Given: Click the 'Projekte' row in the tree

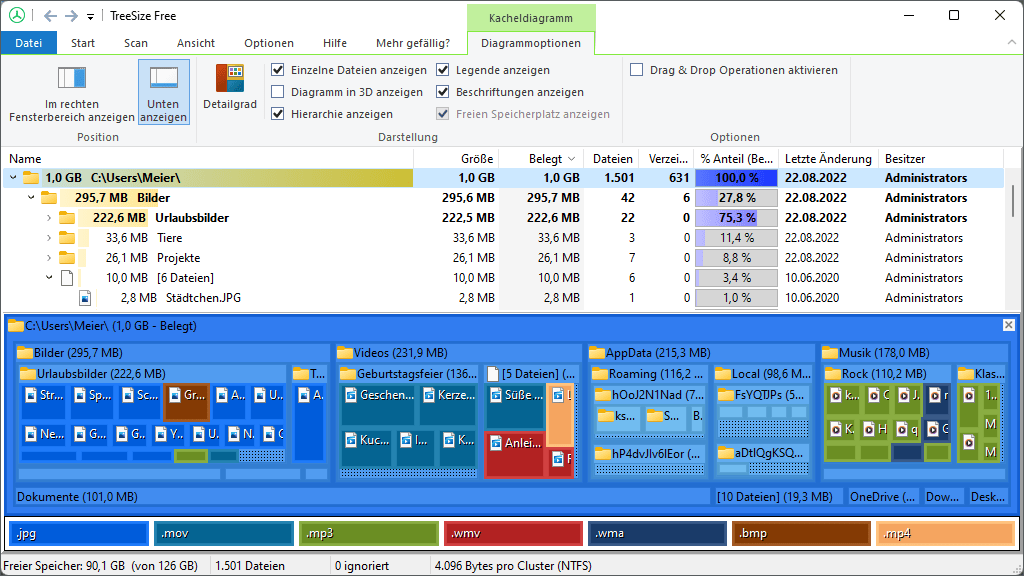Looking at the screenshot, I should 503,258.
